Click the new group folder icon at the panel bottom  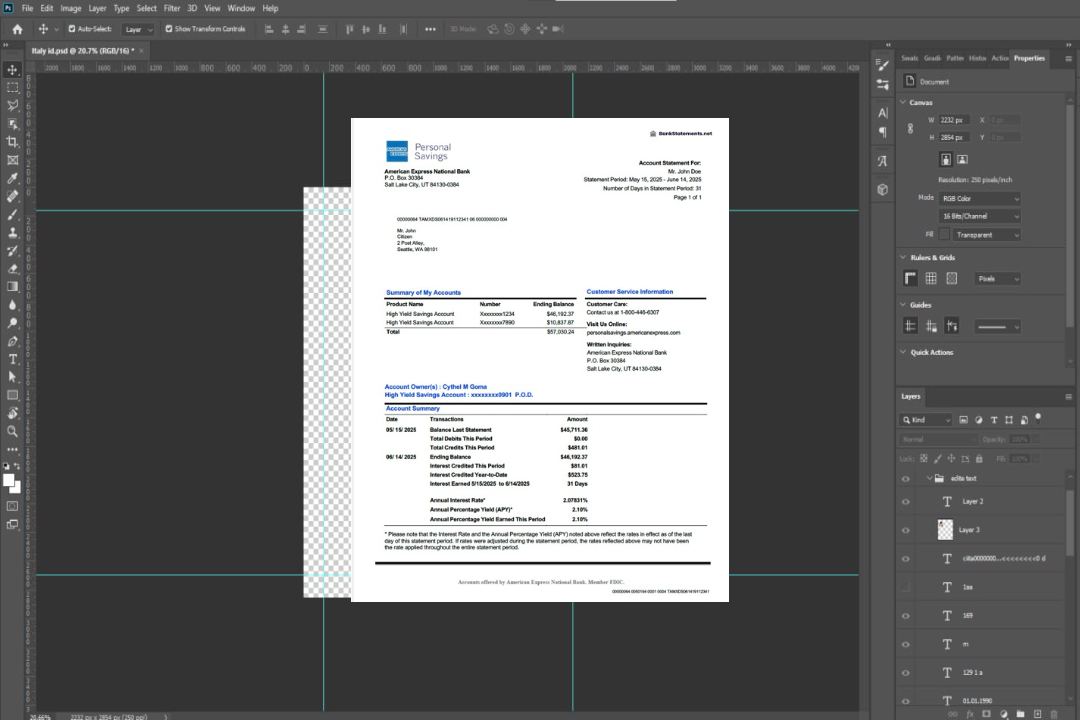[1021, 714]
